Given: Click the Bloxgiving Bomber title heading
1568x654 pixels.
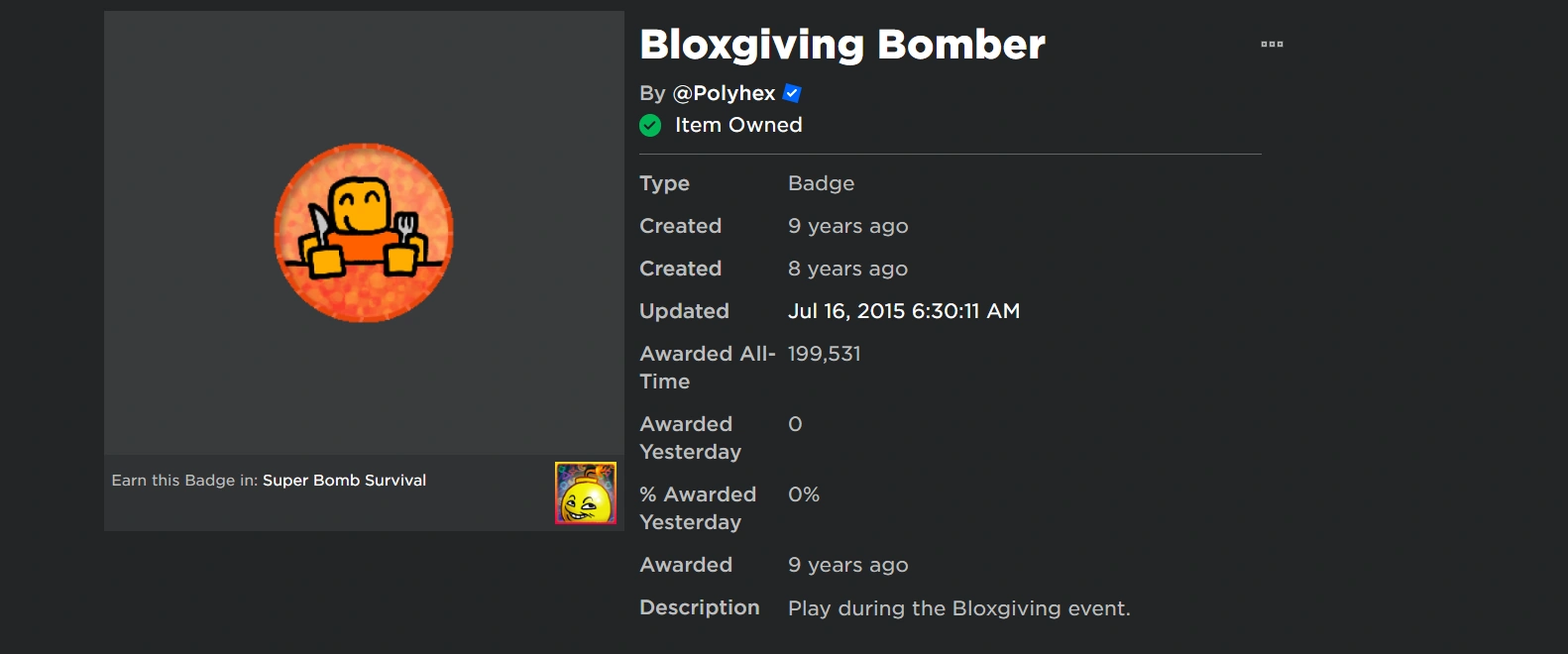Looking at the screenshot, I should point(841,45).
